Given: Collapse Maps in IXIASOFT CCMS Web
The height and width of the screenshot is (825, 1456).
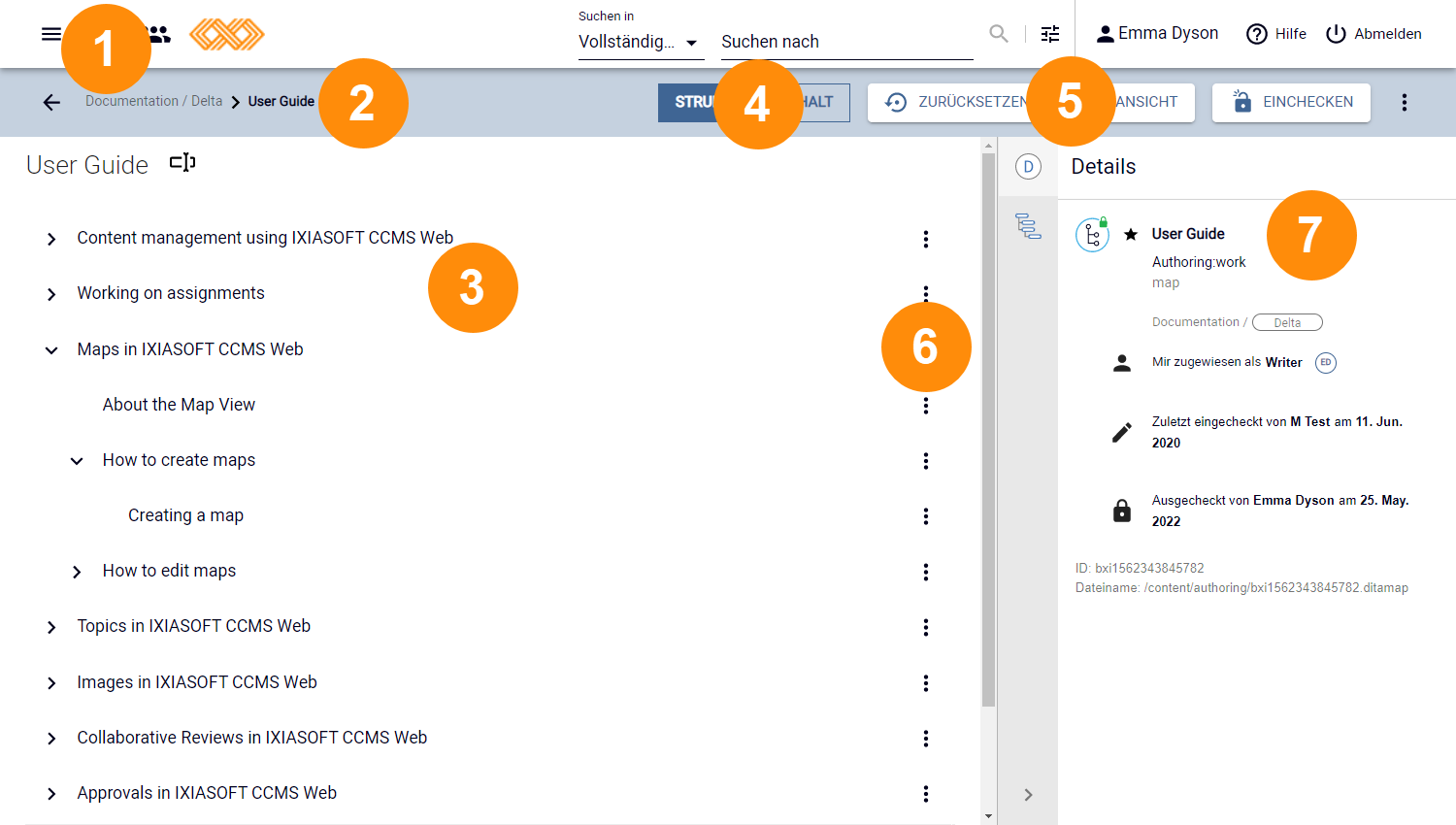Looking at the screenshot, I should [x=51, y=350].
